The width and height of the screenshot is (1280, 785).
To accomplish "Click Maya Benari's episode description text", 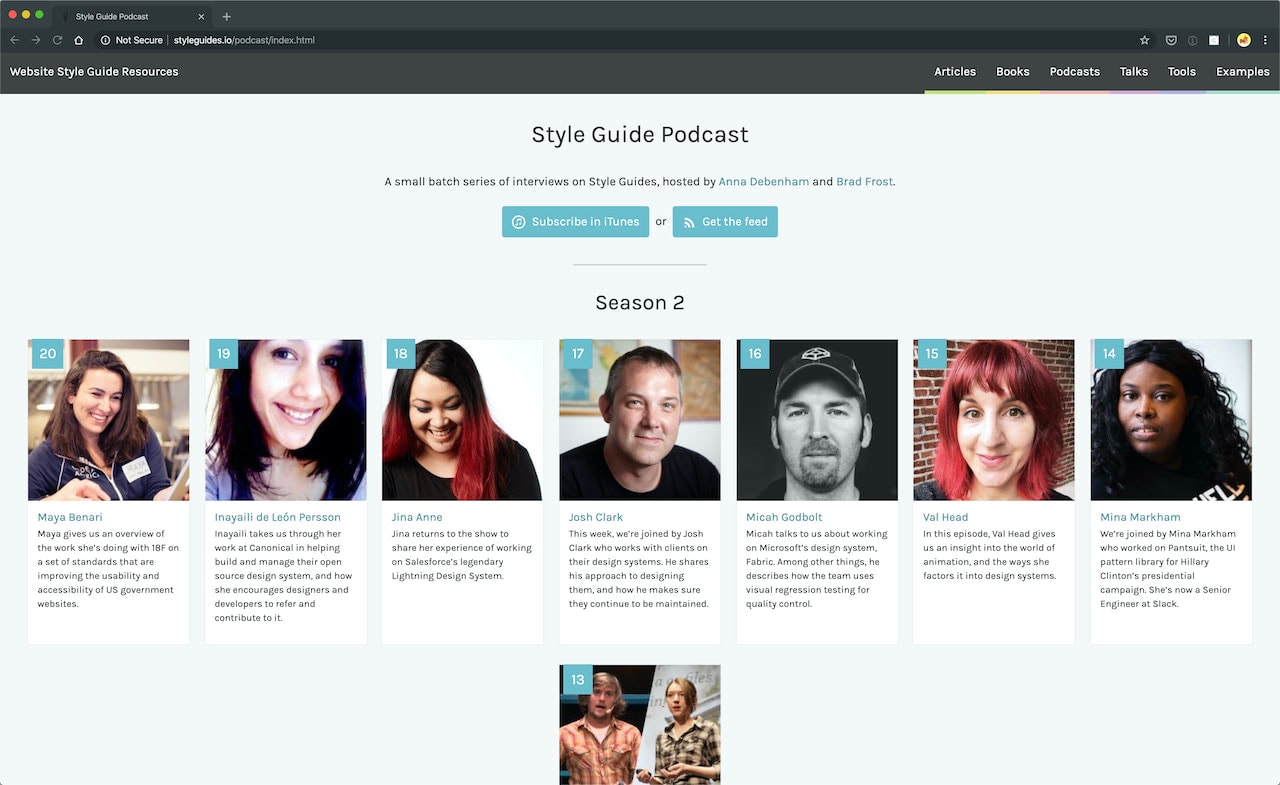I will pos(108,569).
